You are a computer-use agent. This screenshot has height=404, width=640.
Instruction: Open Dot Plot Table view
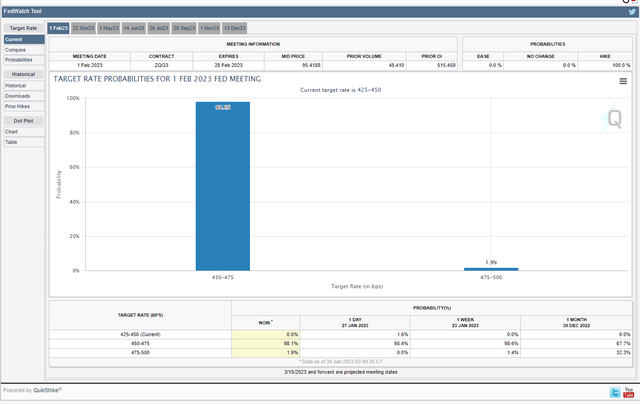click(12, 141)
